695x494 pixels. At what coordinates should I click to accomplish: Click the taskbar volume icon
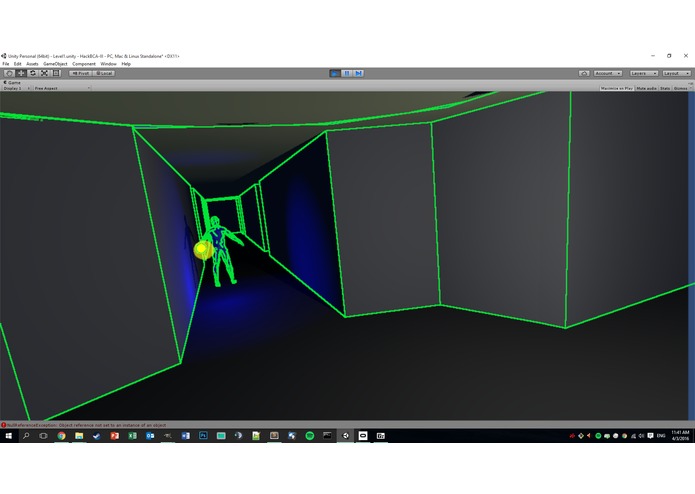click(x=641, y=436)
